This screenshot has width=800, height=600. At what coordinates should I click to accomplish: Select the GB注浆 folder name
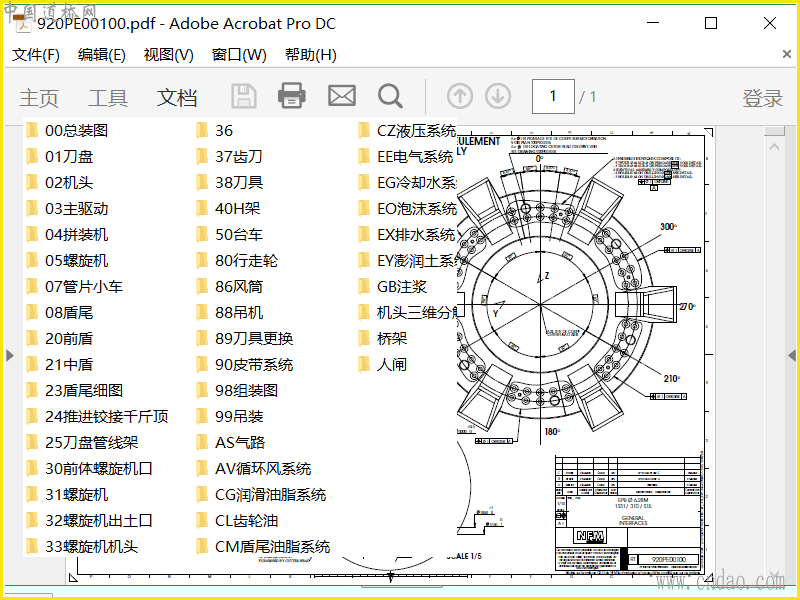pos(402,287)
